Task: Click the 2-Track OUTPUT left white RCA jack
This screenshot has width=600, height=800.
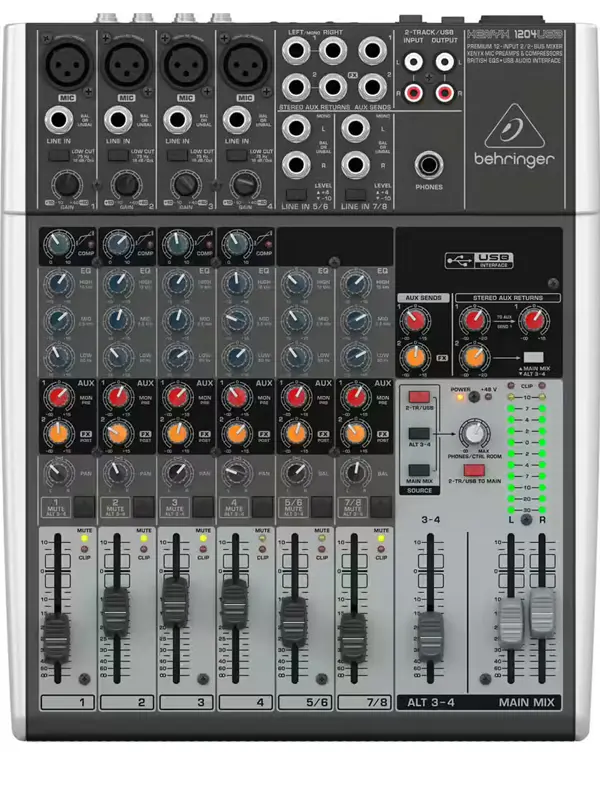Action: [x=444, y=63]
